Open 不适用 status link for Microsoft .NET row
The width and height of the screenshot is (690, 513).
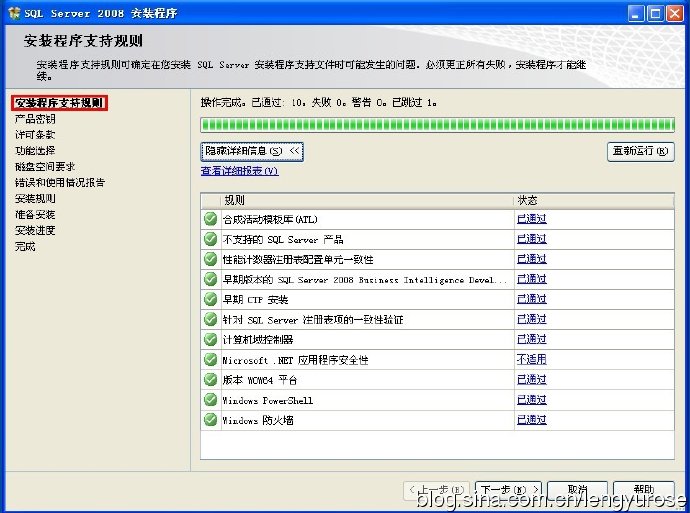click(x=532, y=359)
